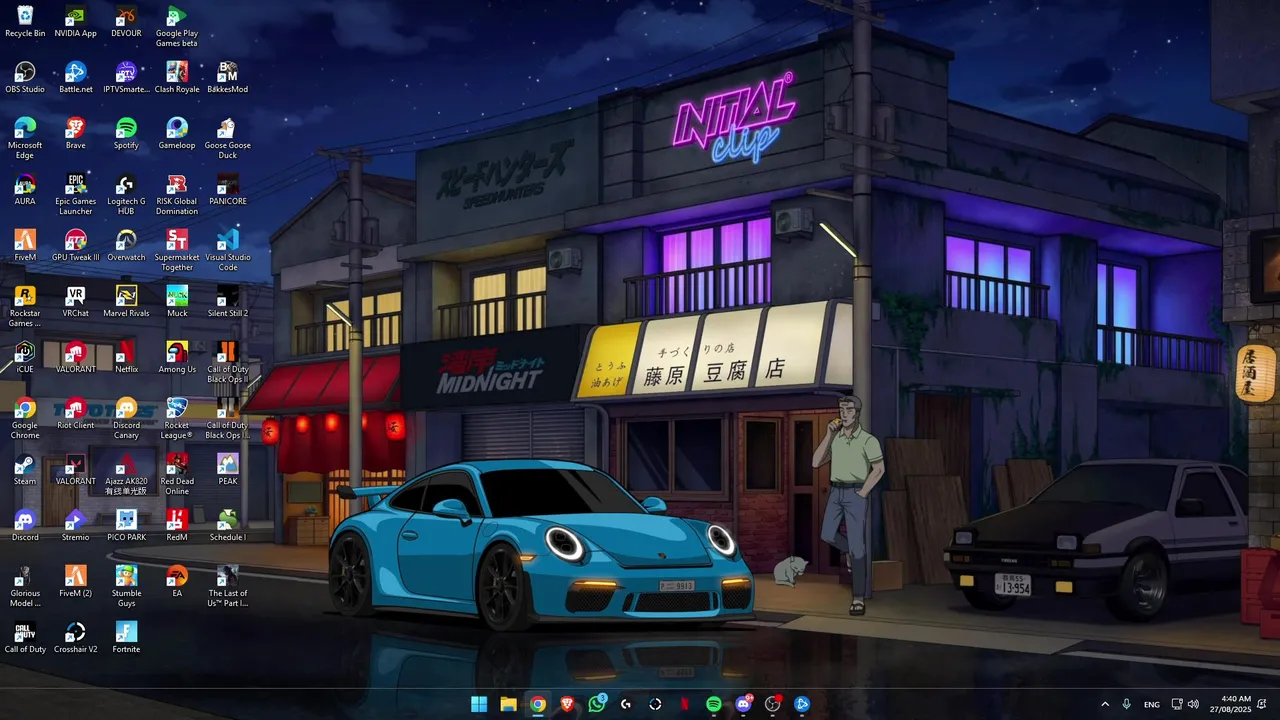This screenshot has width=1280, height=720.
Task: Click the Schedule I shortcut
Action: click(228, 525)
